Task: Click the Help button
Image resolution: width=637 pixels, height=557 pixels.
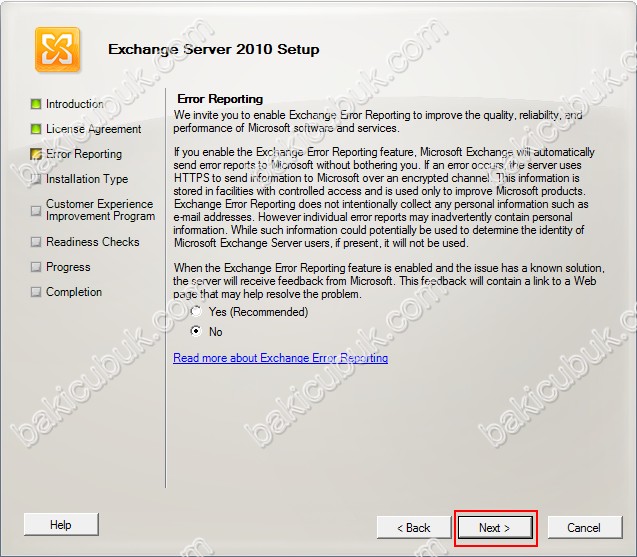Action: point(61,524)
